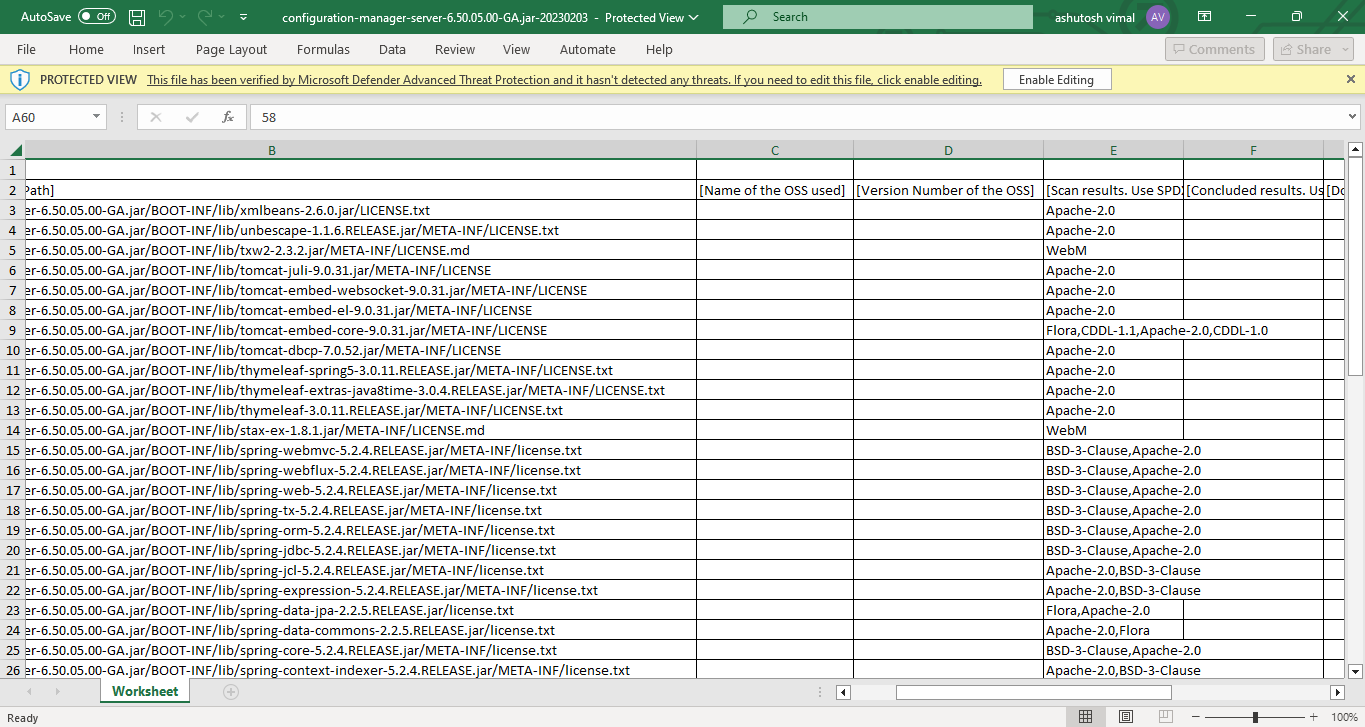Click the horizontal scrollbar right arrow

[x=1338, y=691]
